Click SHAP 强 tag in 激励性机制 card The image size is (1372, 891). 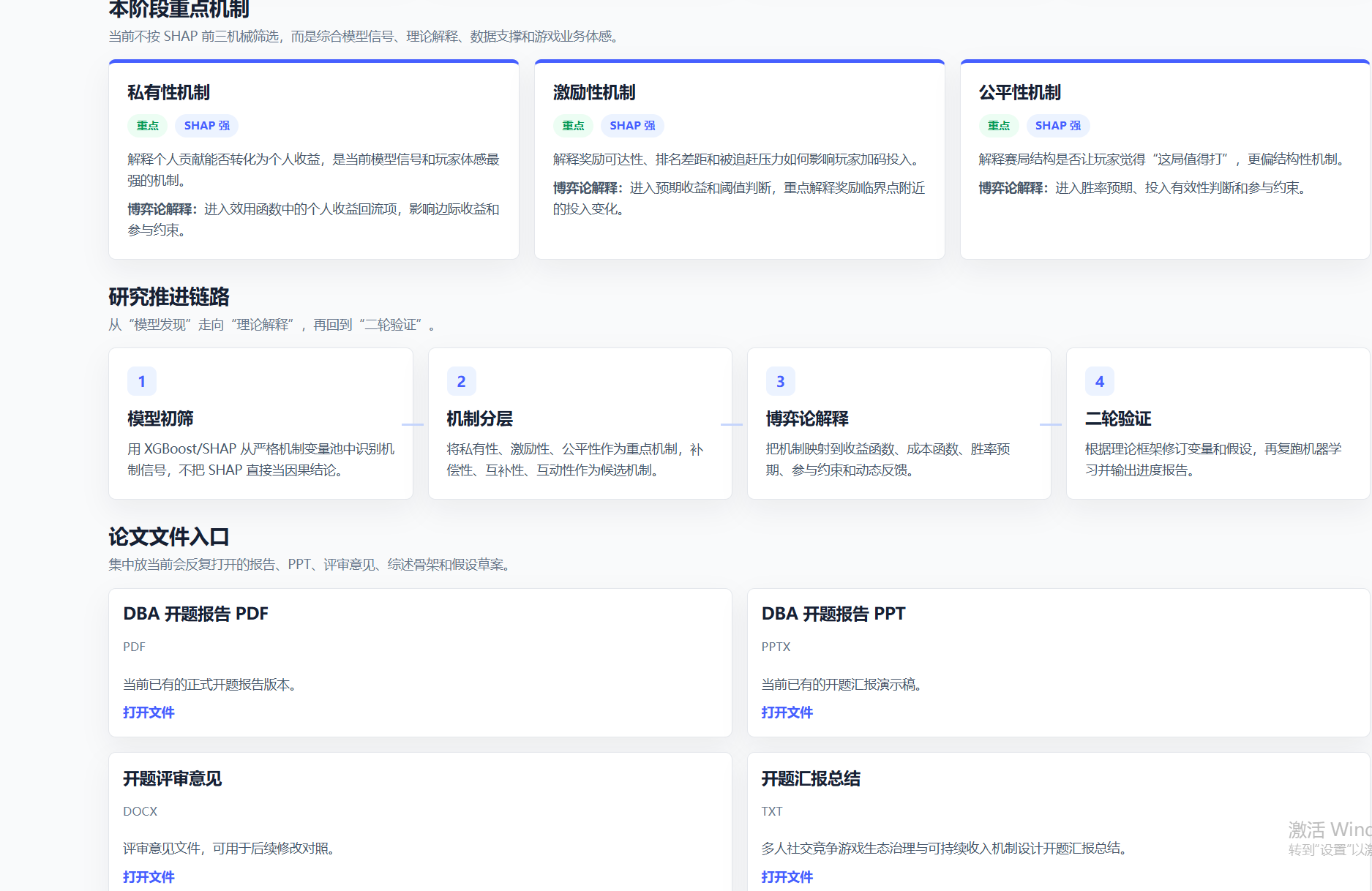tap(632, 126)
